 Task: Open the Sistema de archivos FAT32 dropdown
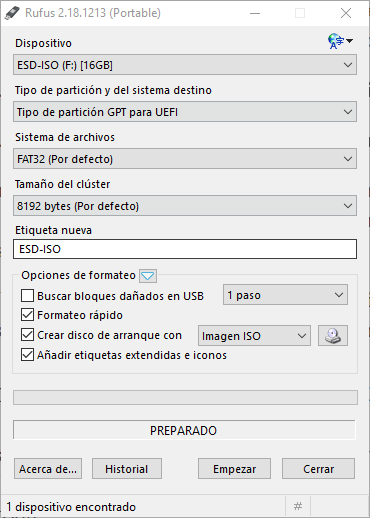coord(185,159)
